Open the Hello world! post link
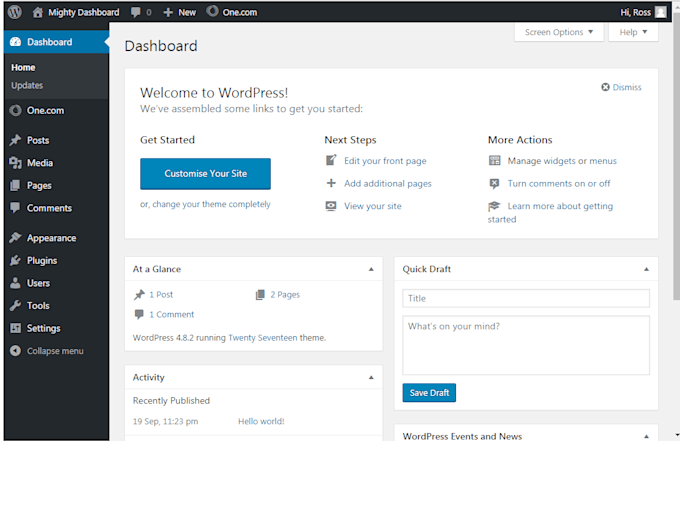The width and height of the screenshot is (680, 510). [x=261, y=421]
